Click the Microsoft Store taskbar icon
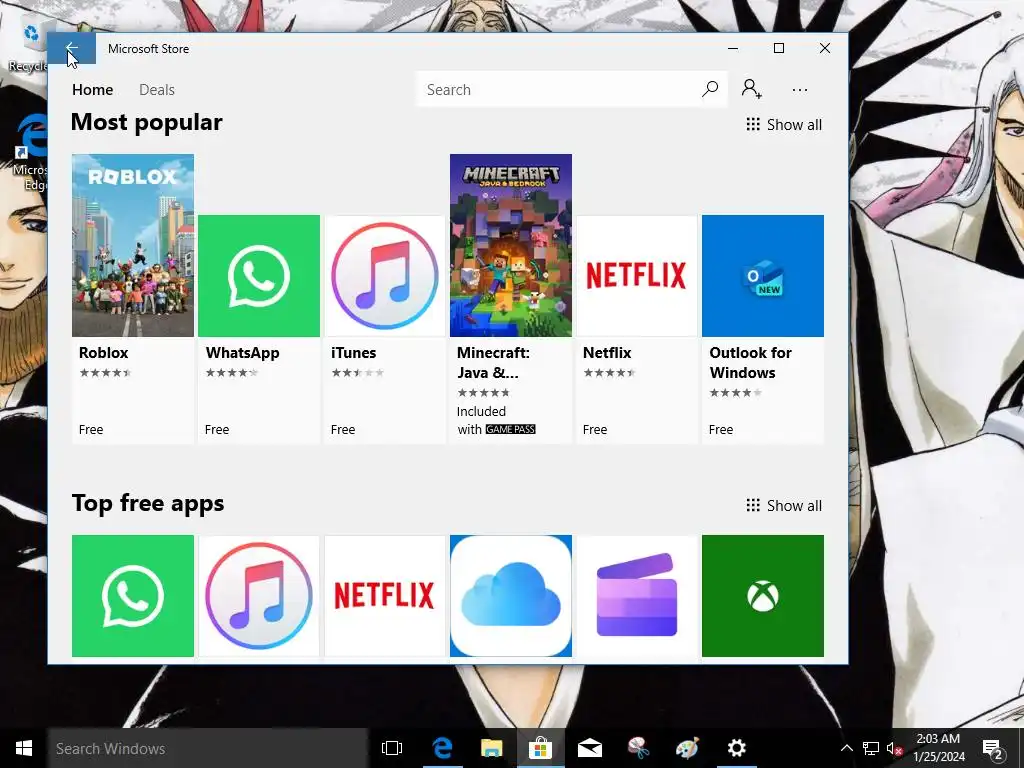The height and width of the screenshot is (768, 1024). [541, 748]
